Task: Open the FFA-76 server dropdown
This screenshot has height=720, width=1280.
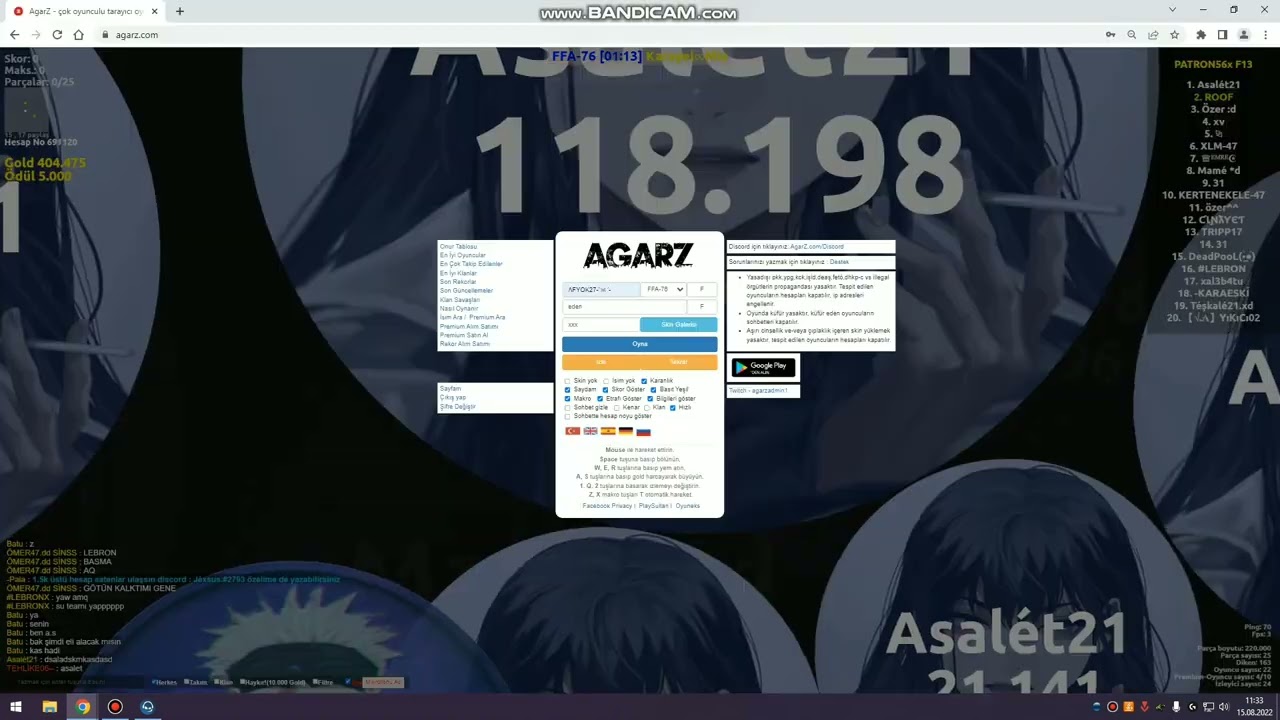Action: coord(664,290)
